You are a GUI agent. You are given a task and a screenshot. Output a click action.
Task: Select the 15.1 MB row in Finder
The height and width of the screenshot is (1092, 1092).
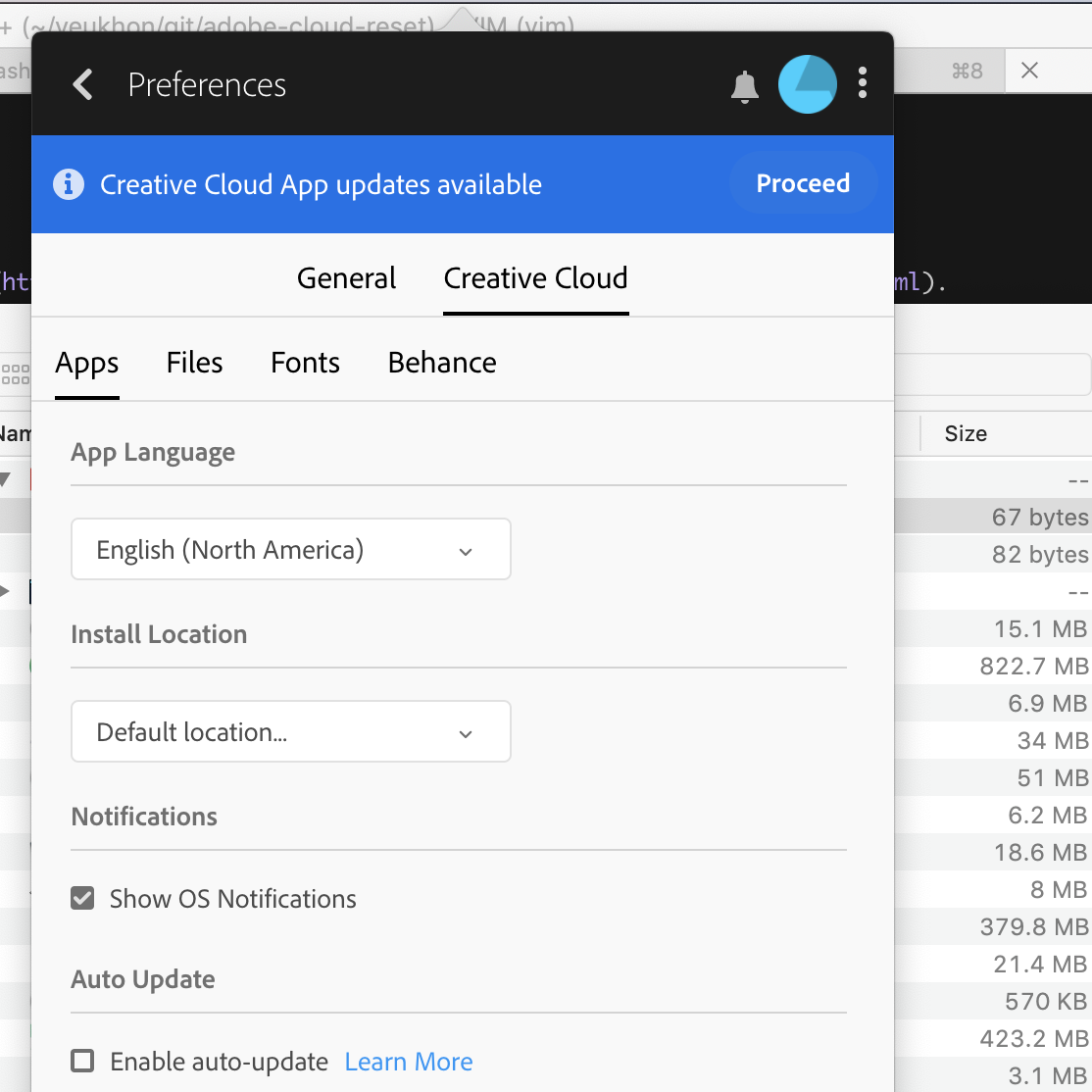pos(993,629)
